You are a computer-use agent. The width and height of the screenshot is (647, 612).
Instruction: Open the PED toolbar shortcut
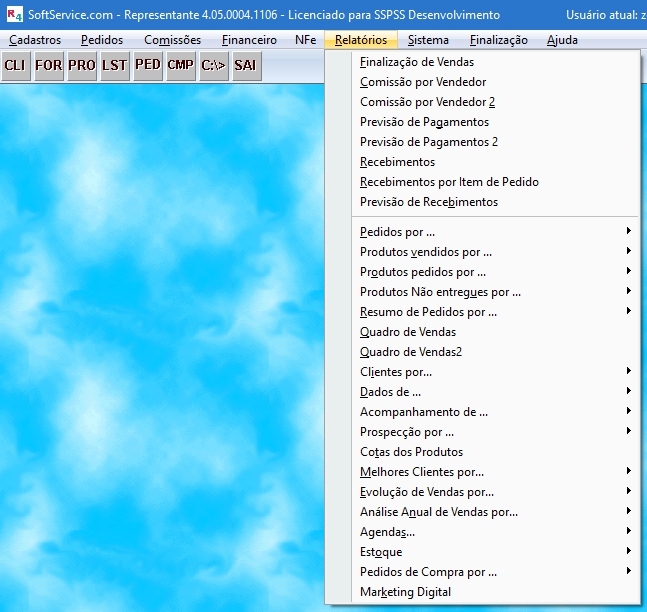click(x=148, y=65)
